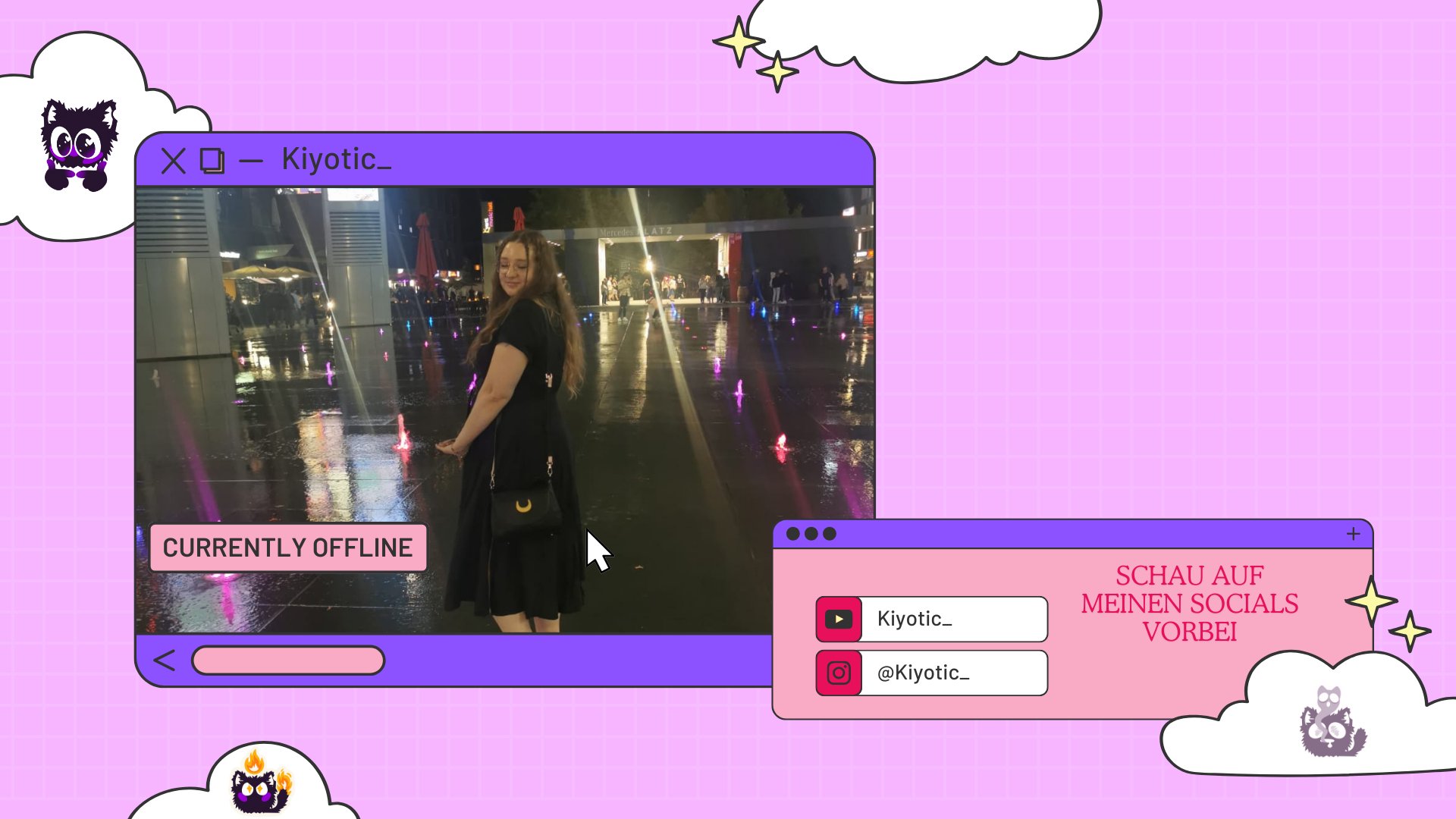Click the purple-eyed cat mascot in left cloud
Viewport: 1456px width, 819px height.
click(x=79, y=145)
